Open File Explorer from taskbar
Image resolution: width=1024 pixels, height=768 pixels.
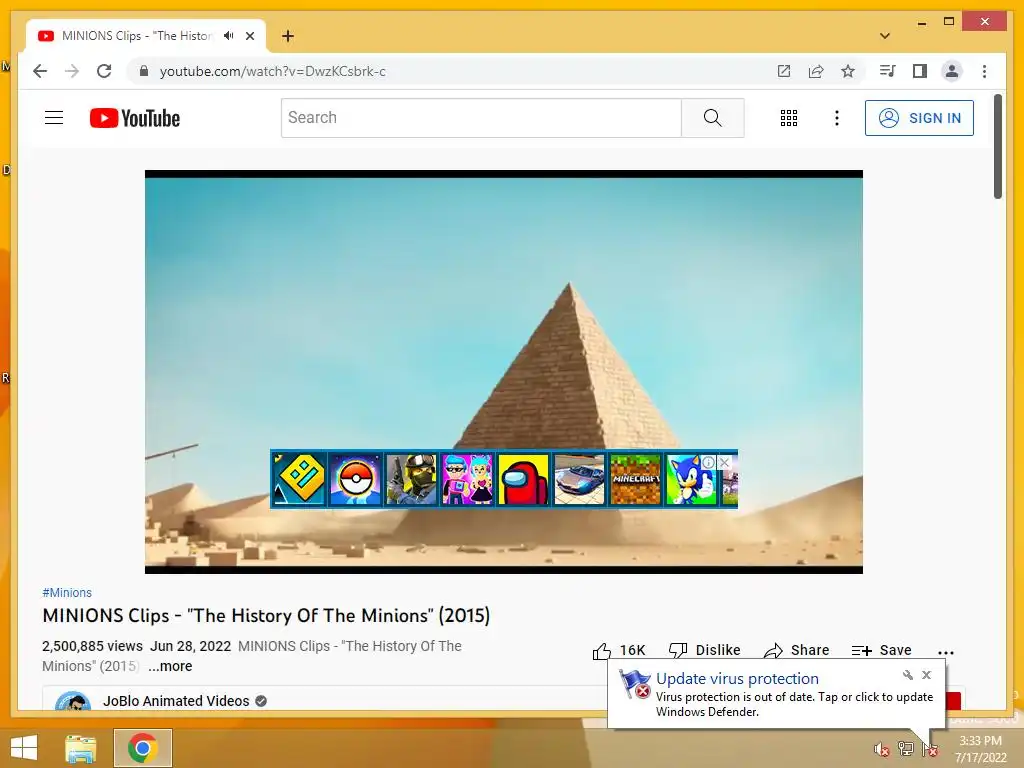click(x=80, y=748)
